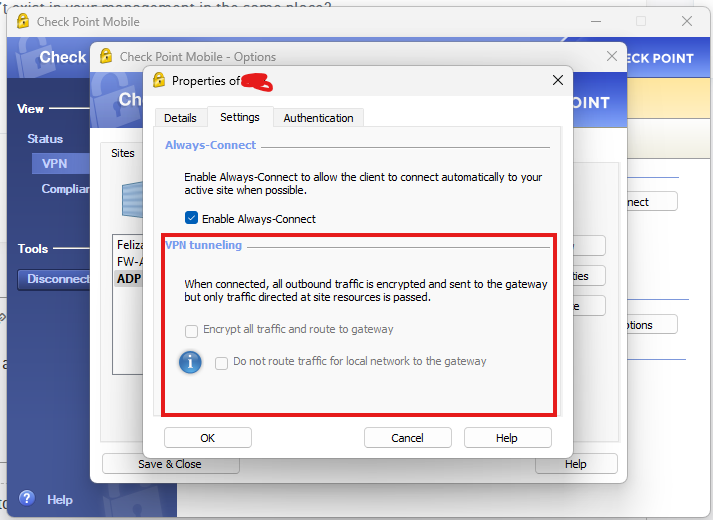The height and width of the screenshot is (520, 713).
Task: Switch to the Details tab
Action: pyautogui.click(x=181, y=118)
